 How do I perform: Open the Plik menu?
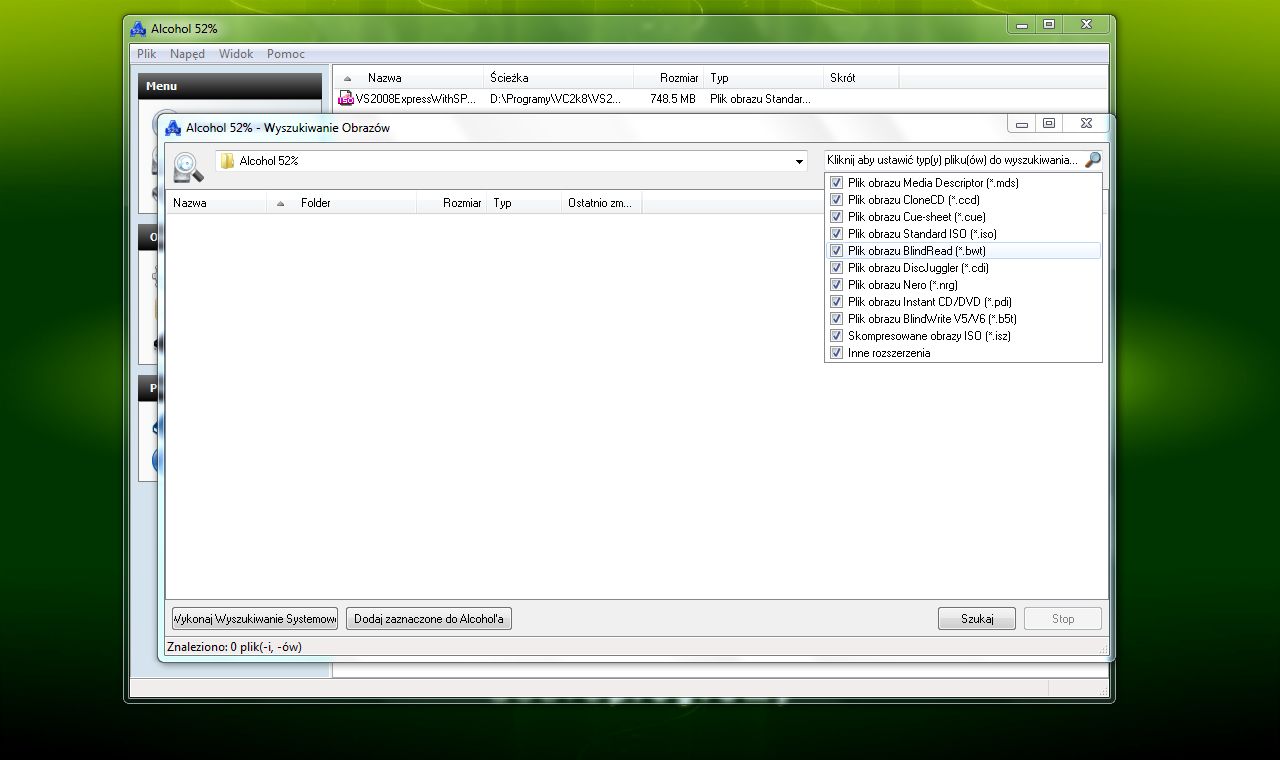coord(147,54)
